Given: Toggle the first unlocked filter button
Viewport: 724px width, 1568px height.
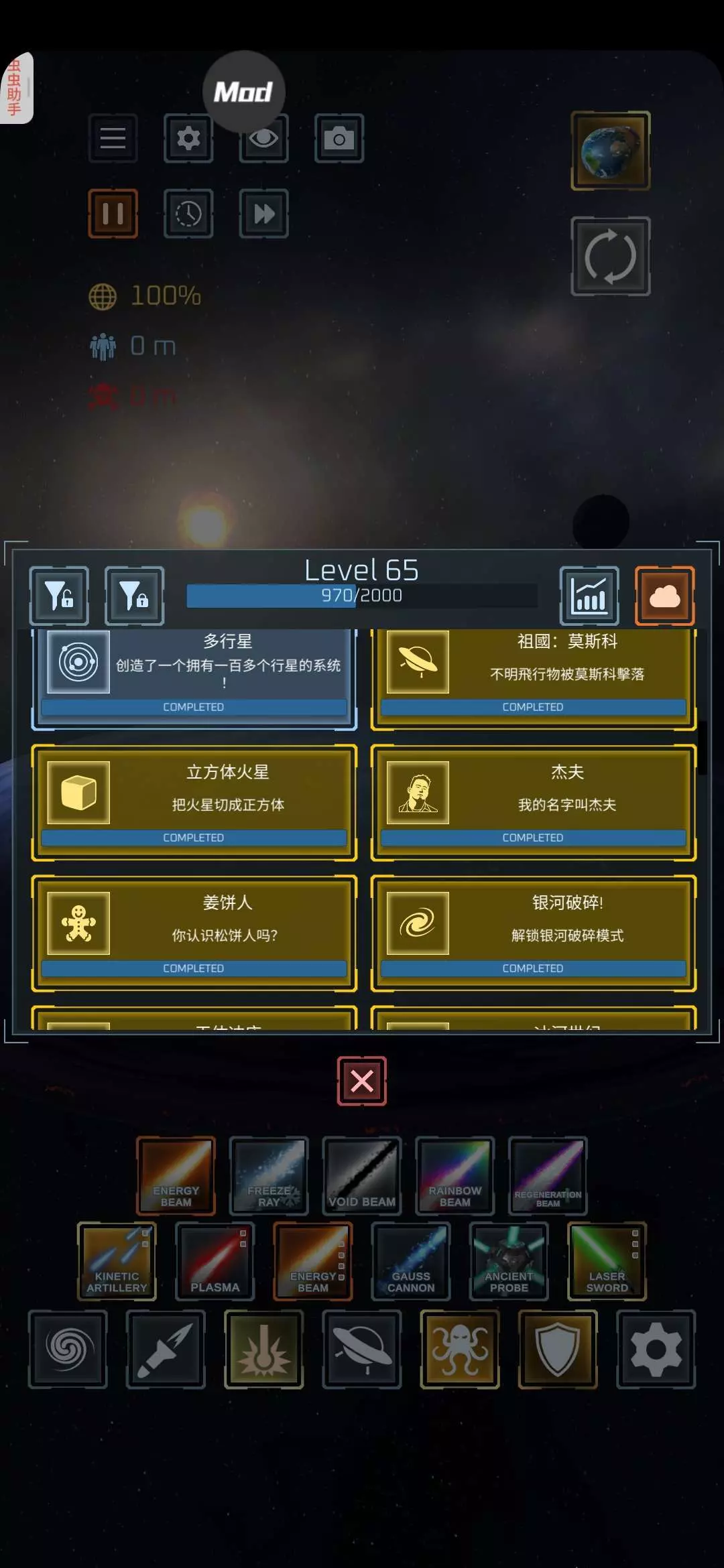Looking at the screenshot, I should pyautogui.click(x=59, y=596).
